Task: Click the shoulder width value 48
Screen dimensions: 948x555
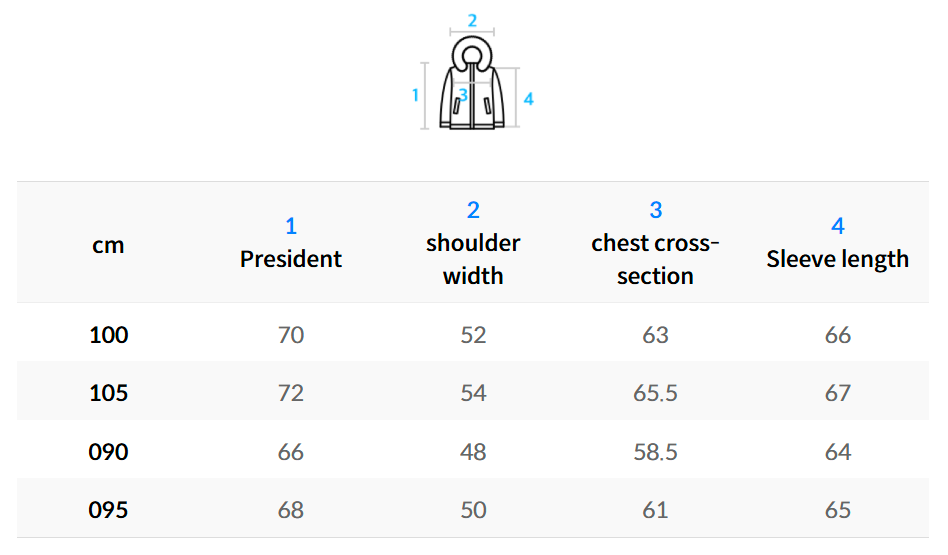Action: pyautogui.click(x=473, y=451)
